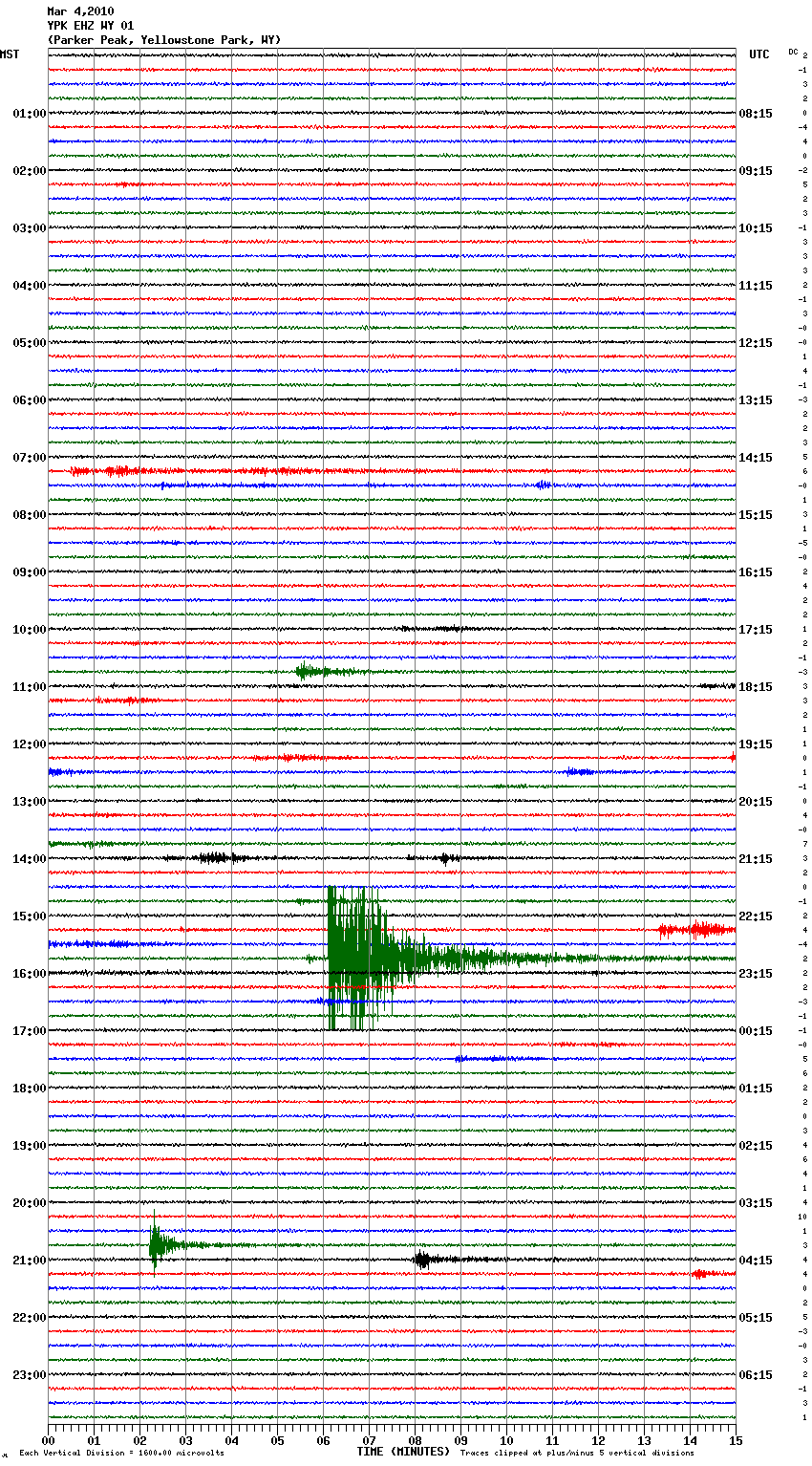The width and height of the screenshot is (812, 1466).
Task: Click minute tick label '06' on time axis
Action: 324,1440
